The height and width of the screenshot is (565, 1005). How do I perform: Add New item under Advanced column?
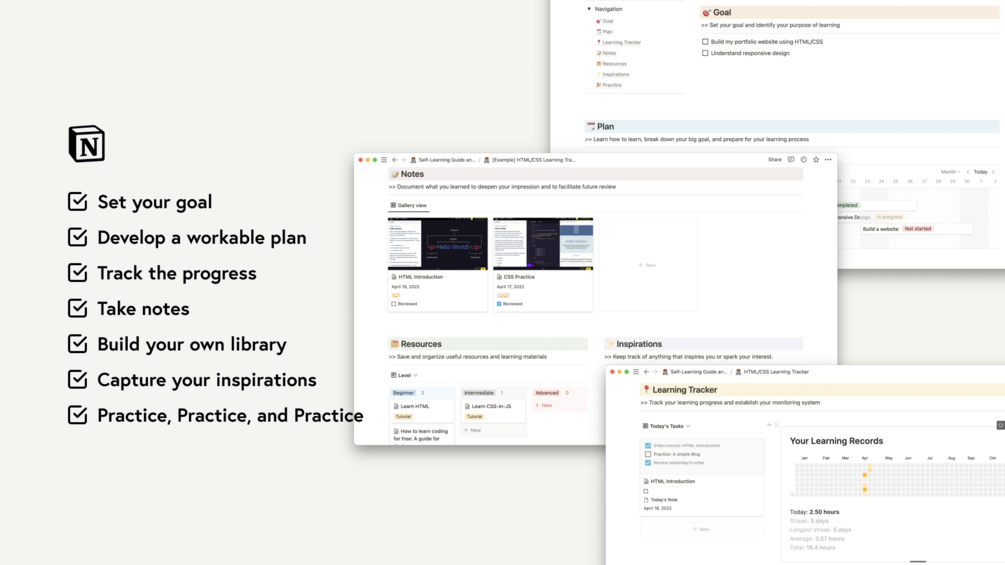544,405
